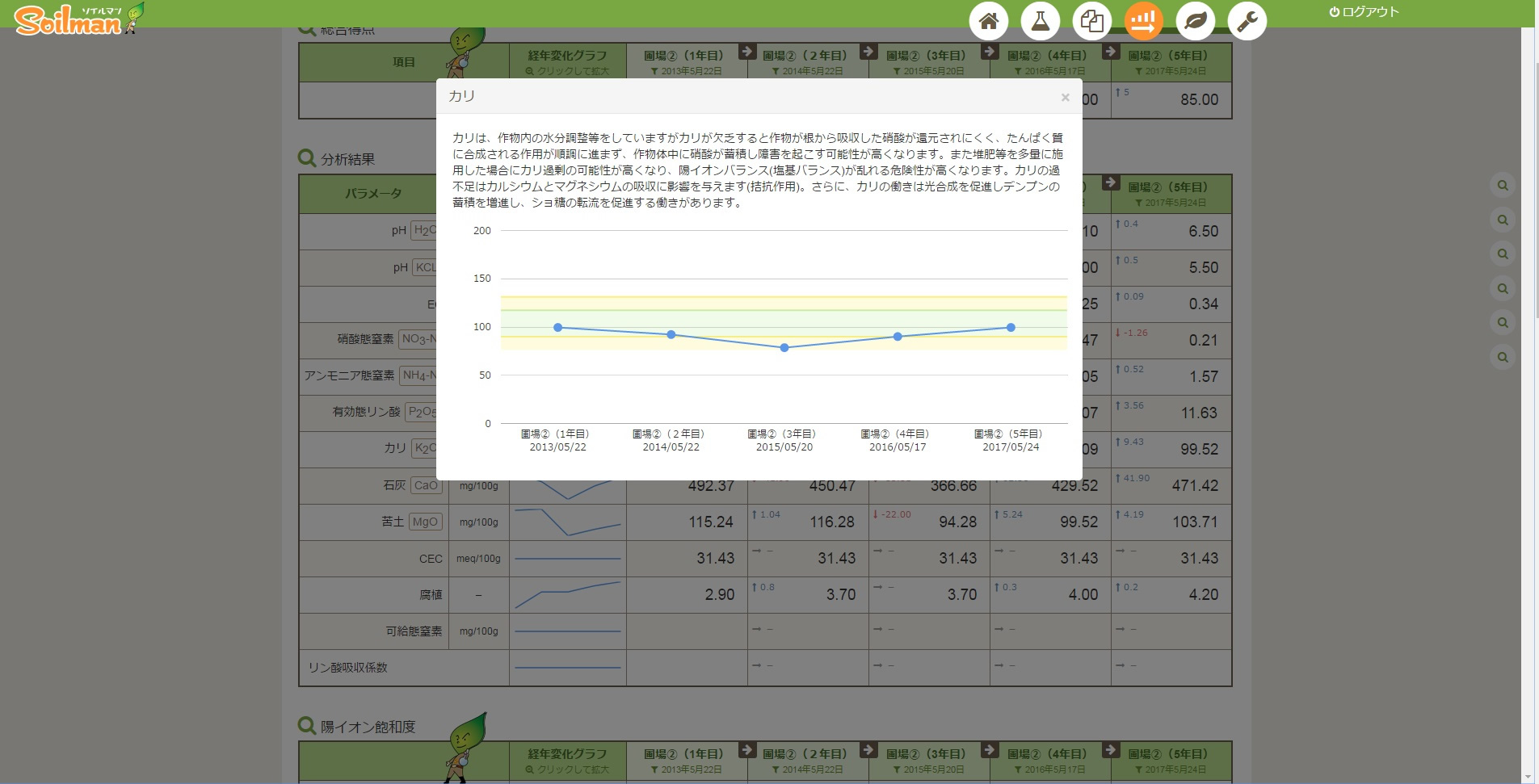Open the 可給態窒素 trend sparkline graph
The width and height of the screenshot is (1539, 784).
click(x=568, y=631)
